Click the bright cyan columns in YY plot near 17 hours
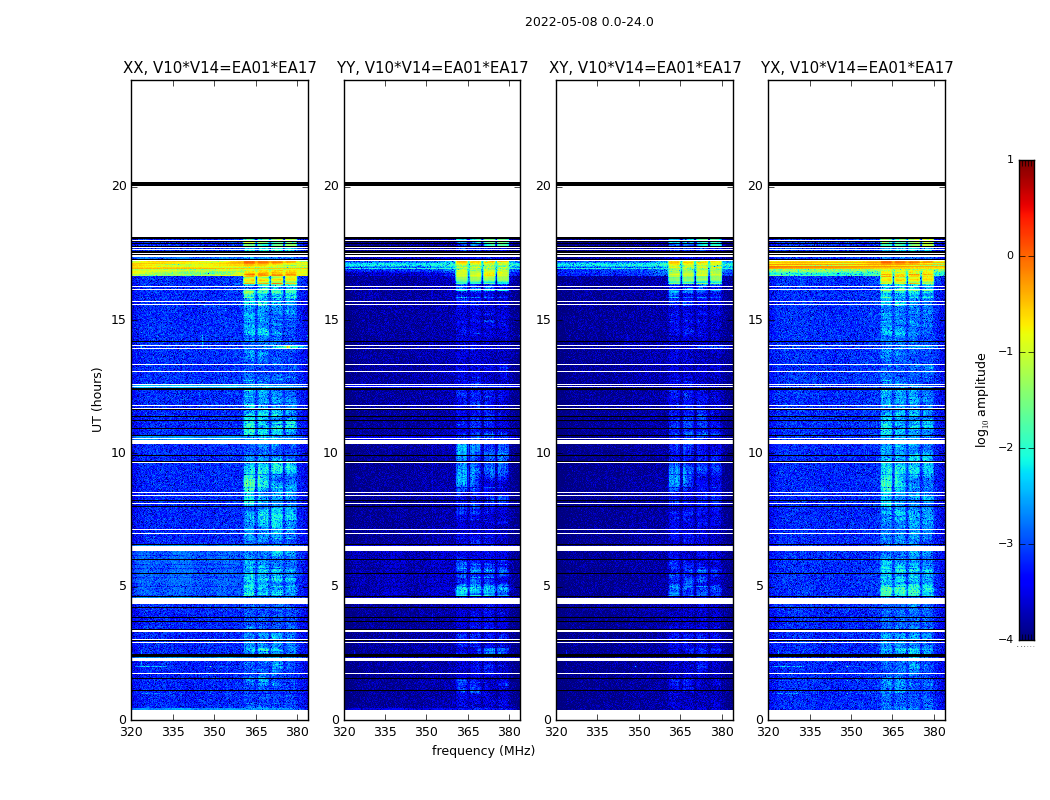Image resolution: width=1050 pixels, height=800 pixels. pos(482,272)
